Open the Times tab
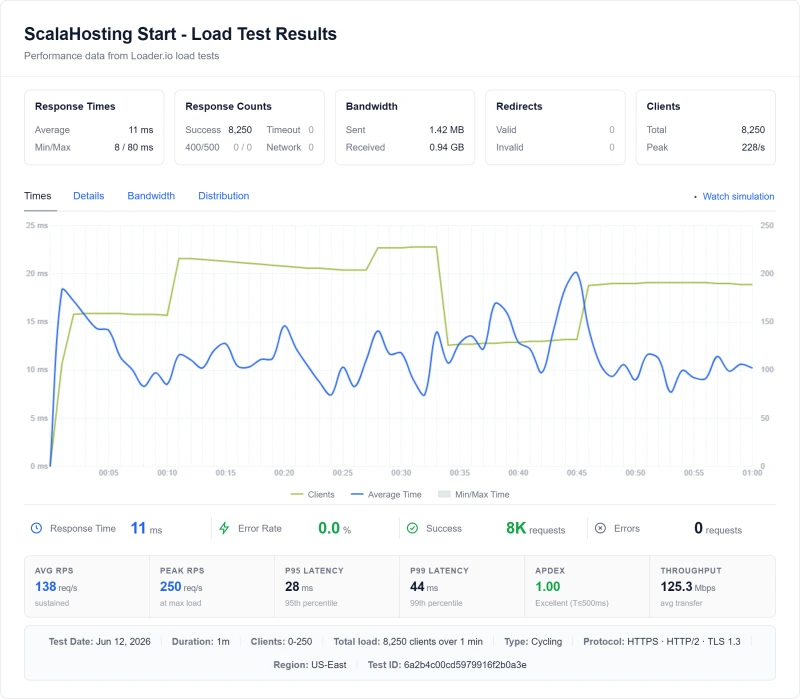Screen dimensions: 800x699 pos(38,196)
